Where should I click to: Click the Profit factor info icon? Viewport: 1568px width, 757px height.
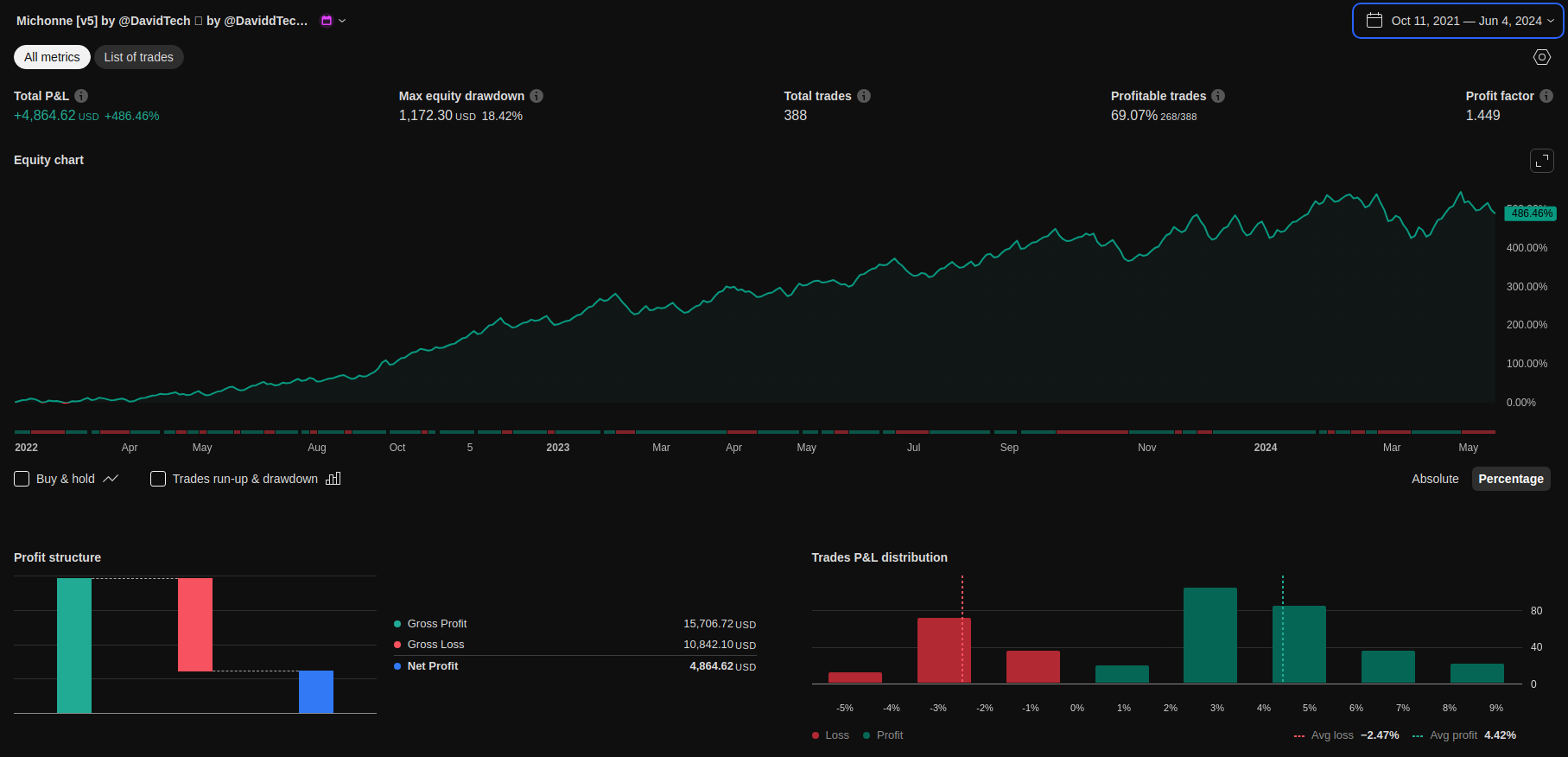point(1546,96)
